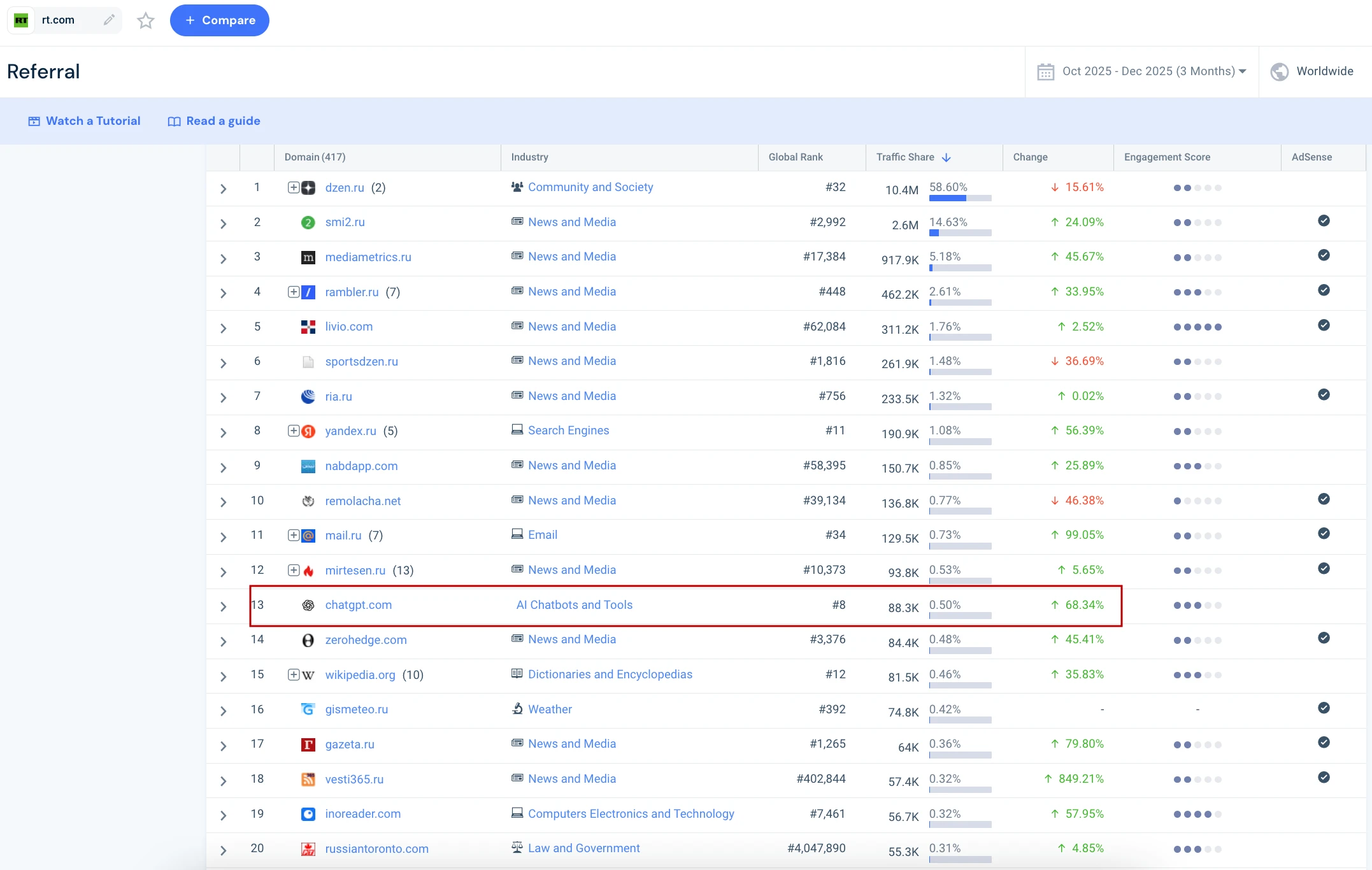Viewport: 1372px width, 870px height.
Task: Click the star favorite icon
Action: click(146, 20)
